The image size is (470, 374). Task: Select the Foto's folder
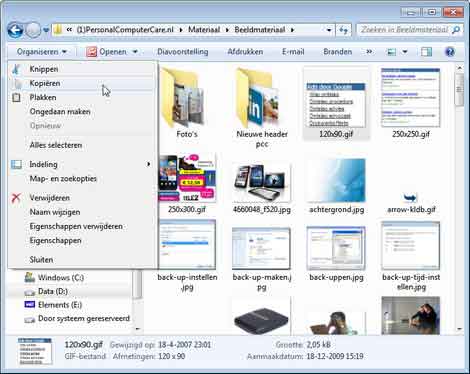[187, 103]
